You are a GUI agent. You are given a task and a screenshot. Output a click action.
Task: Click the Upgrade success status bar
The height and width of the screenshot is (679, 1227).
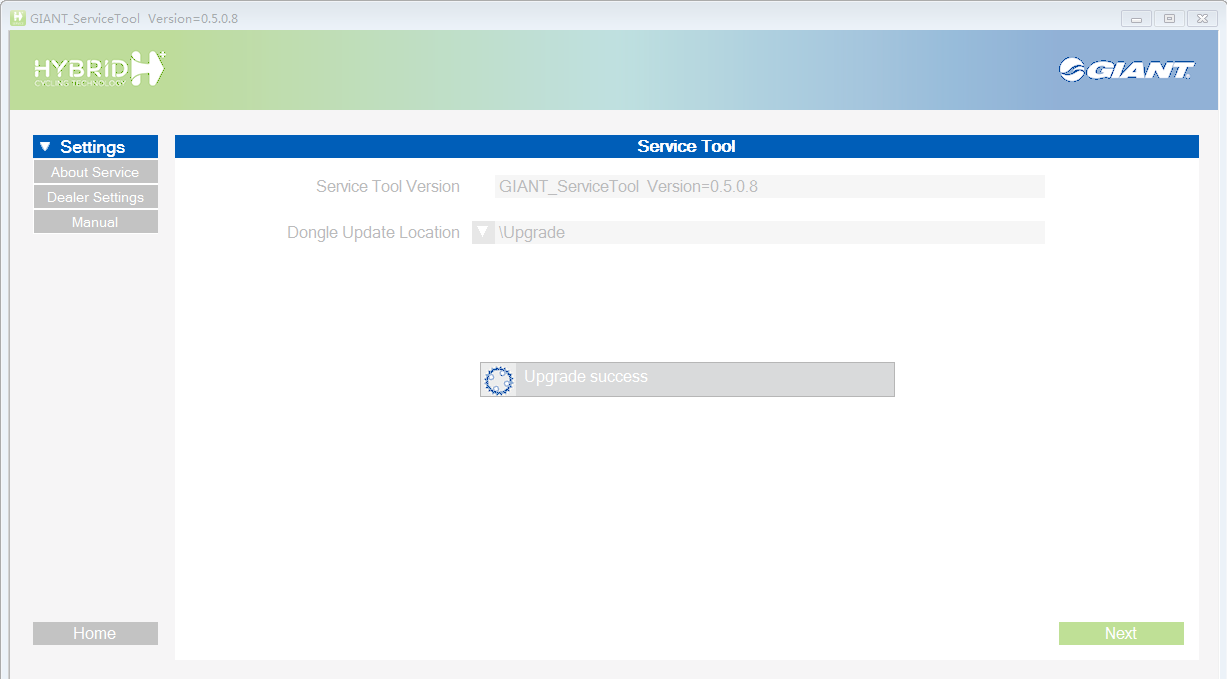pyautogui.click(x=687, y=379)
